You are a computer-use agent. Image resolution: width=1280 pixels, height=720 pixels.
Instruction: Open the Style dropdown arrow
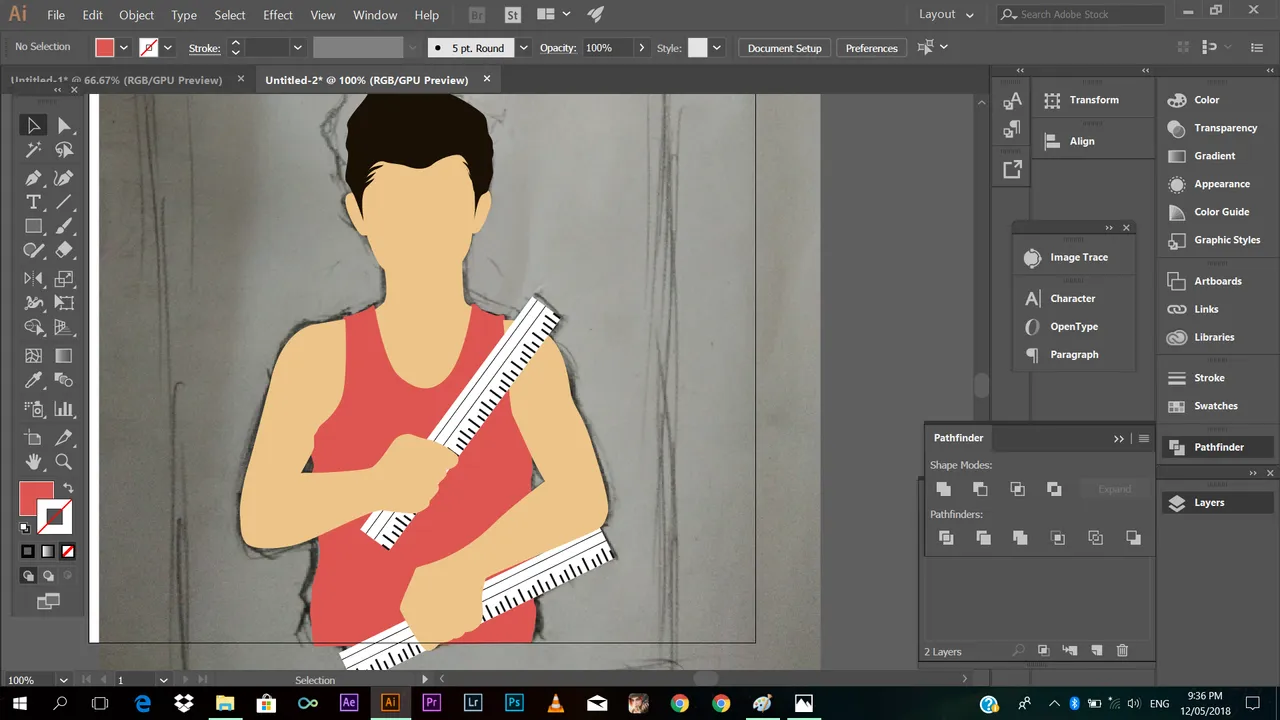coord(719,48)
